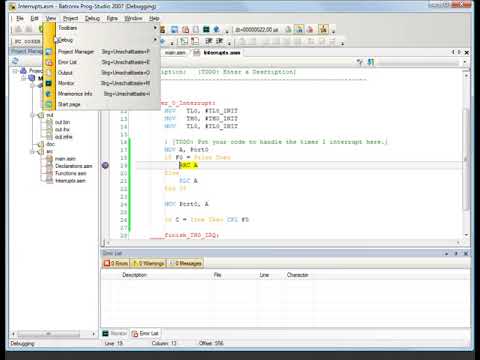Switch to the Monitor bottom tab
The height and width of the screenshot is (360, 480).
[115, 333]
